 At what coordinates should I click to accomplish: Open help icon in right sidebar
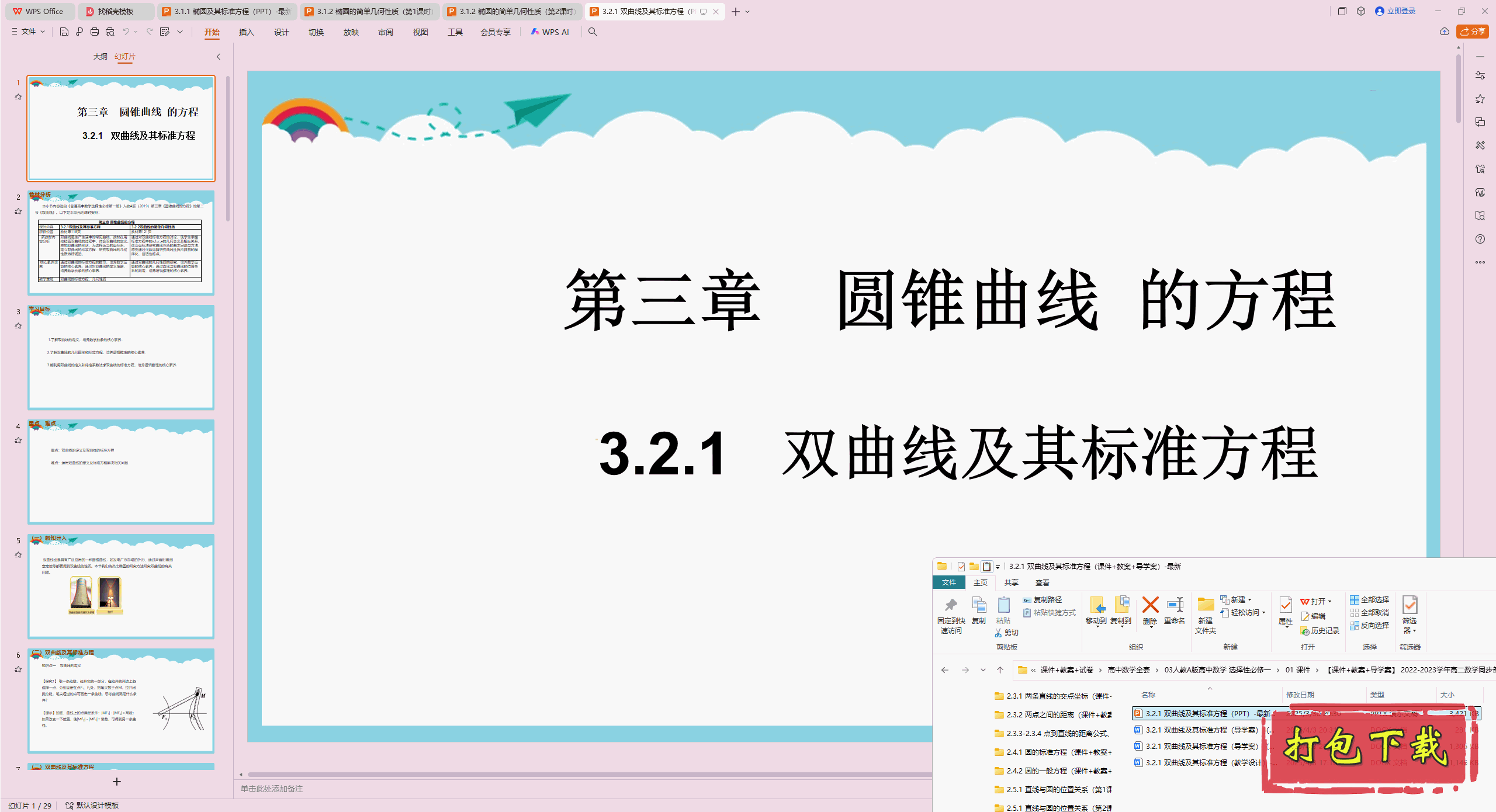pos(1480,239)
